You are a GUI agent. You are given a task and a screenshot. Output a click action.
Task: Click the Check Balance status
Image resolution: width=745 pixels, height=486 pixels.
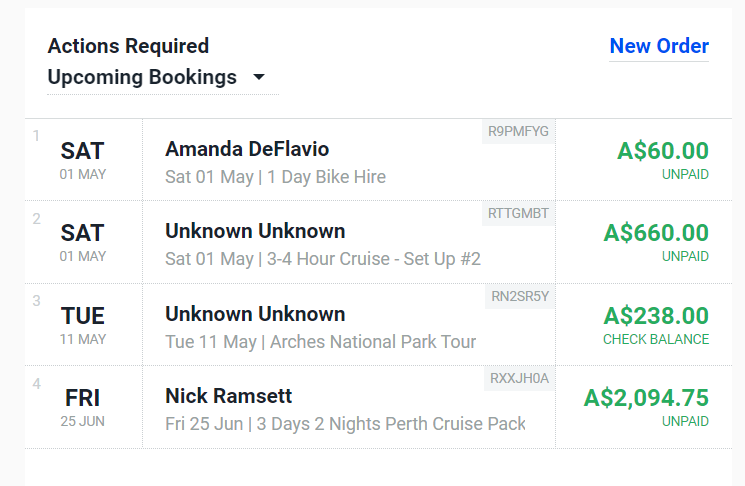655,339
